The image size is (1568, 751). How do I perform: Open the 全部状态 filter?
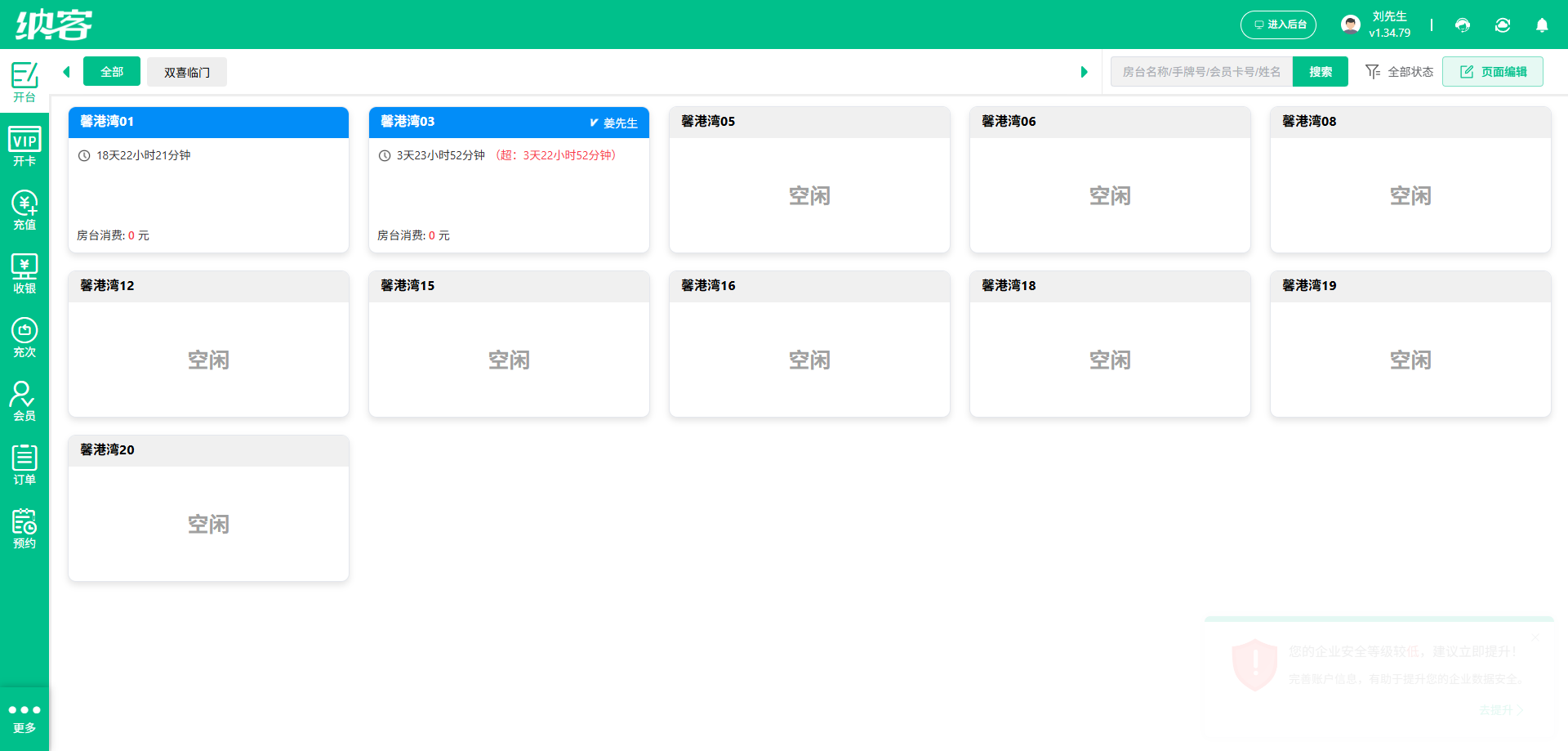(x=1400, y=72)
